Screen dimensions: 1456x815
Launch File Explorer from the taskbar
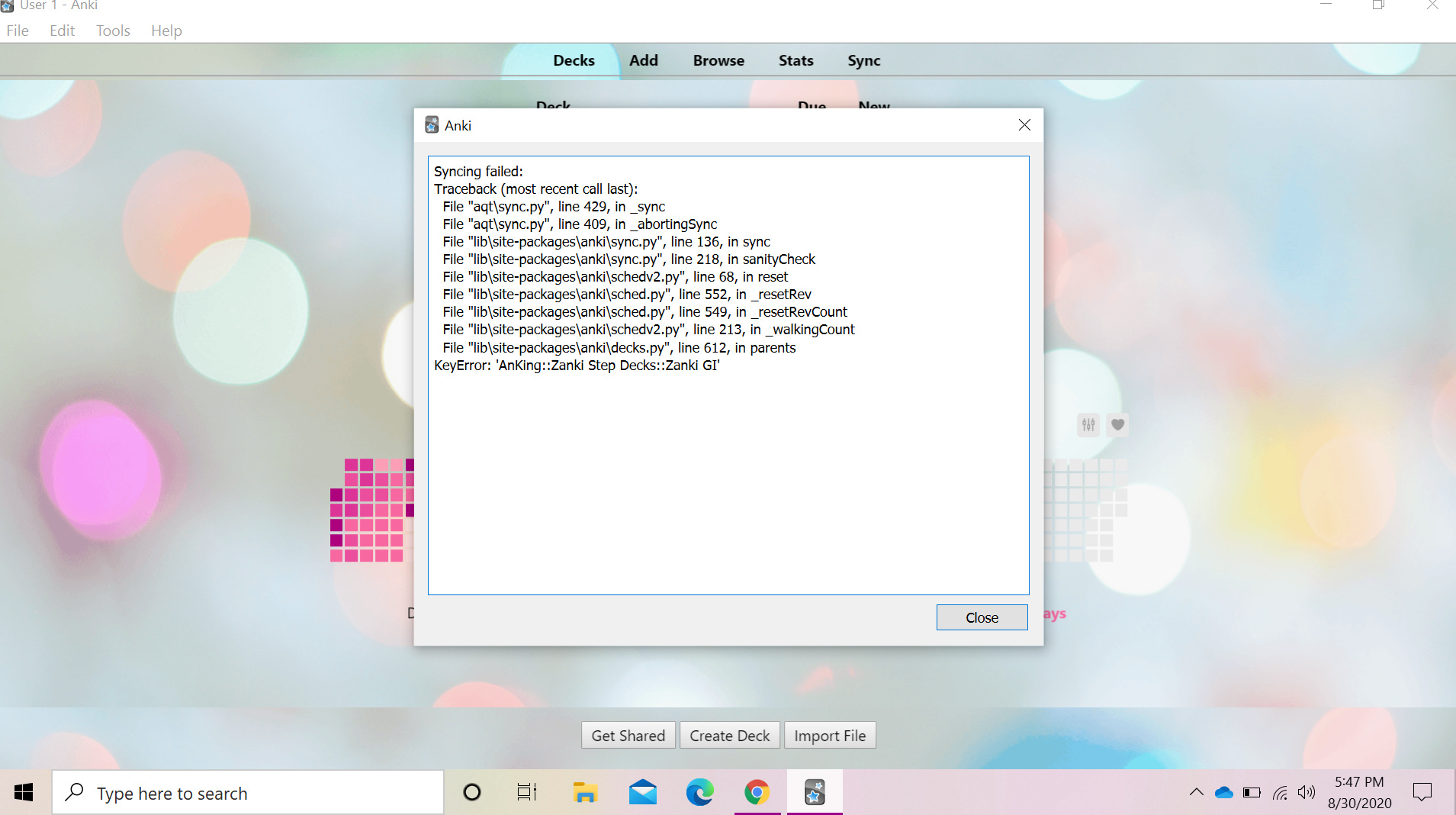585,793
